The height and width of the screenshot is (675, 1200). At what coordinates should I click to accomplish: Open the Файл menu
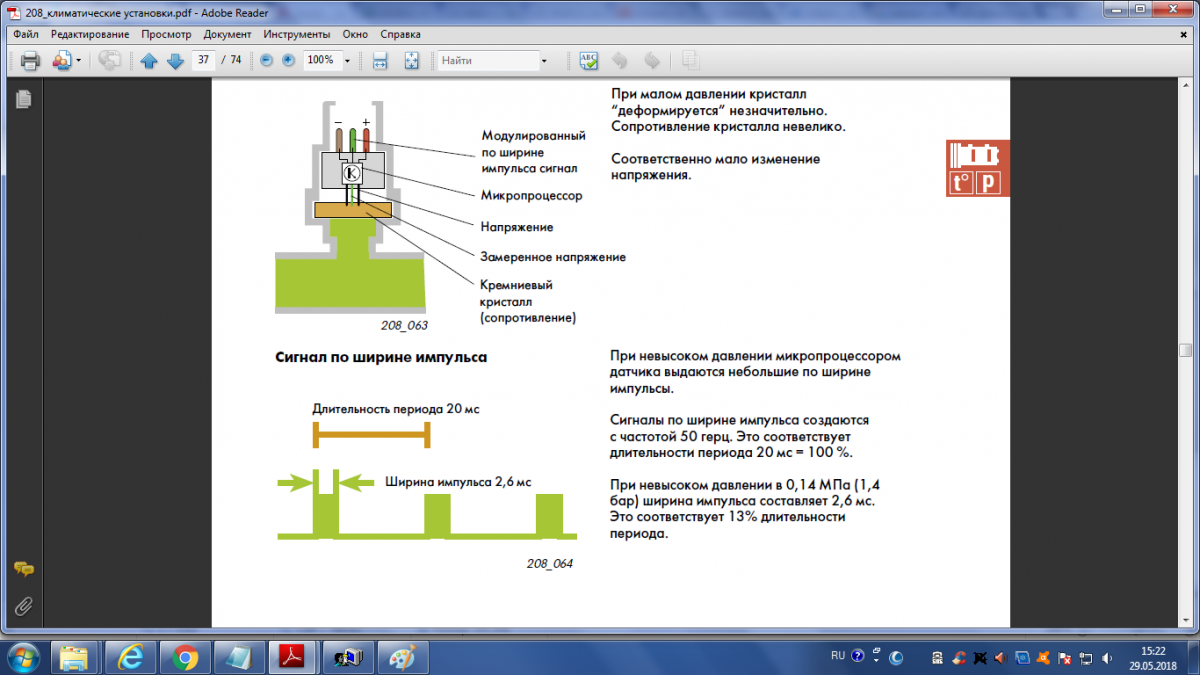coord(26,34)
